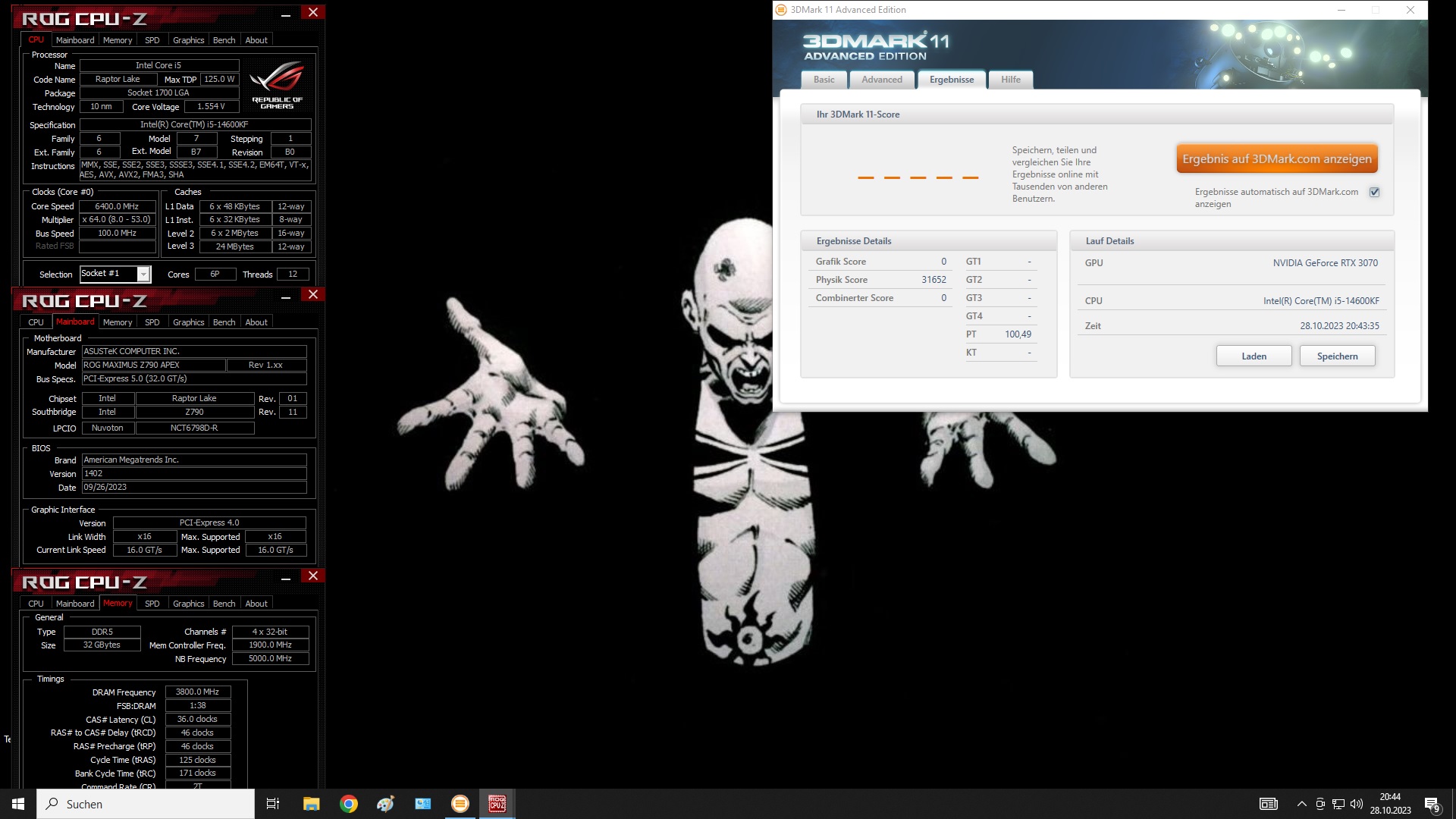Click the NB Frequency 5000.0 MHz value
1456x819 pixels.
pyautogui.click(x=270, y=658)
